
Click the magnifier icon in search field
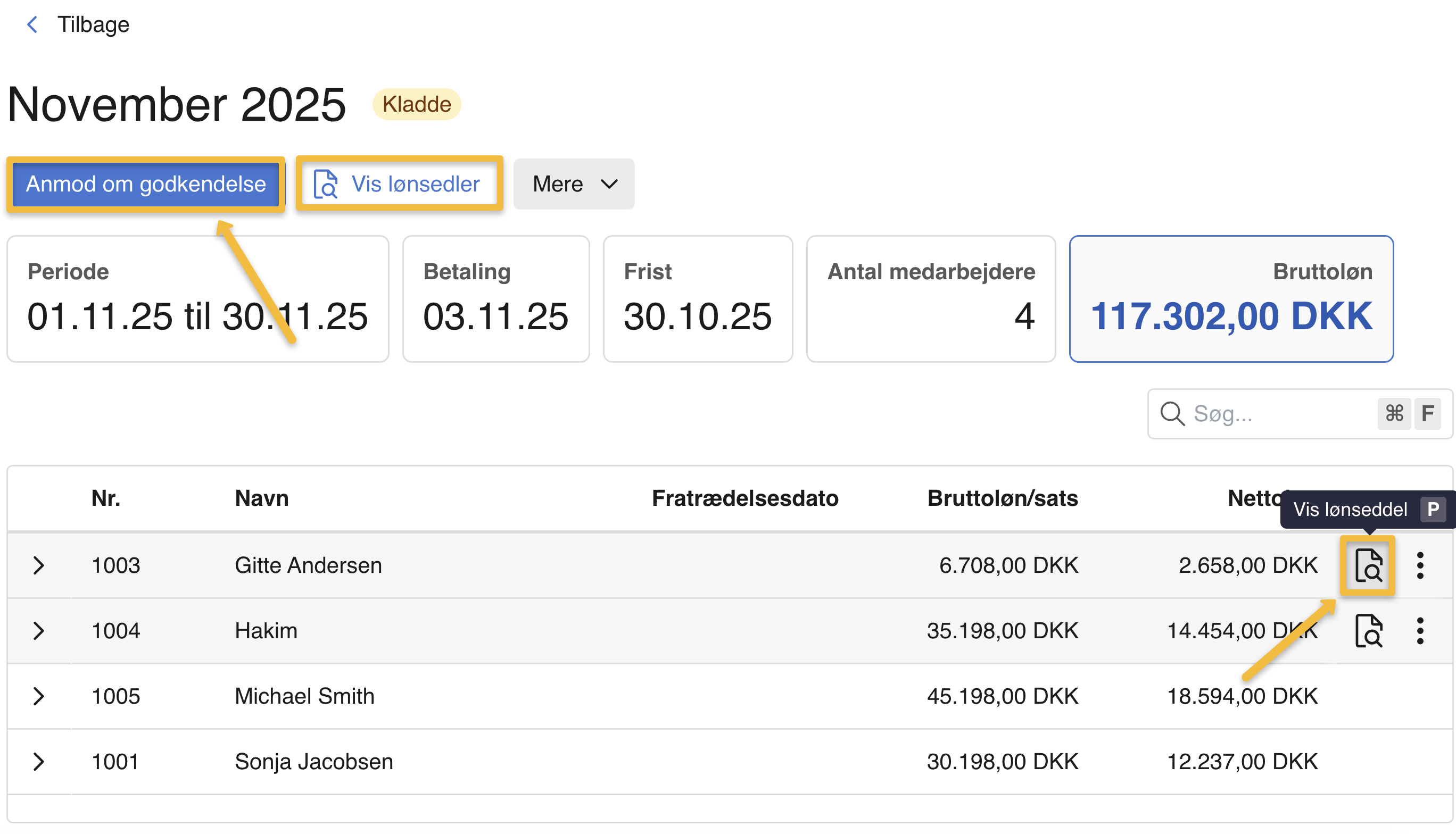[1172, 414]
